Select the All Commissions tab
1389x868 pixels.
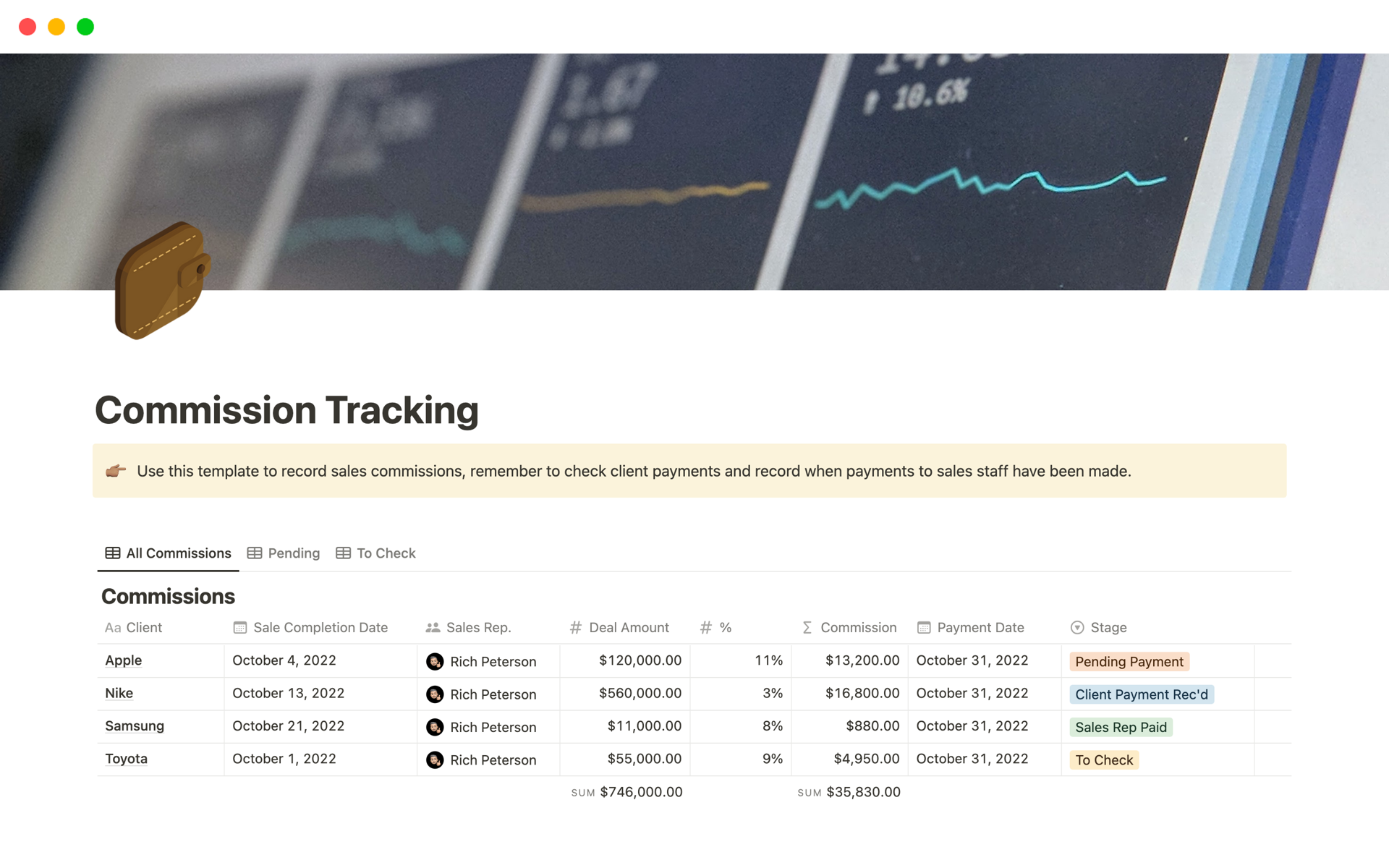click(x=165, y=552)
